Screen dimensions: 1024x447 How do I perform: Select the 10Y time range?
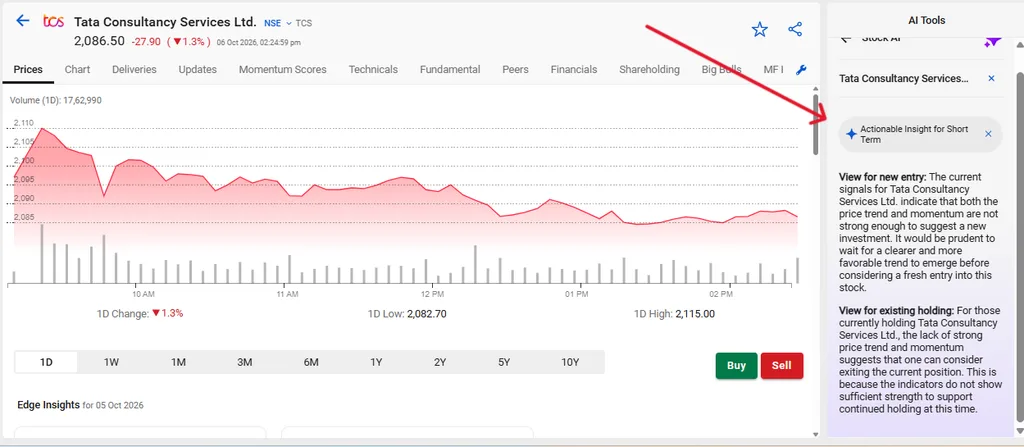point(570,362)
